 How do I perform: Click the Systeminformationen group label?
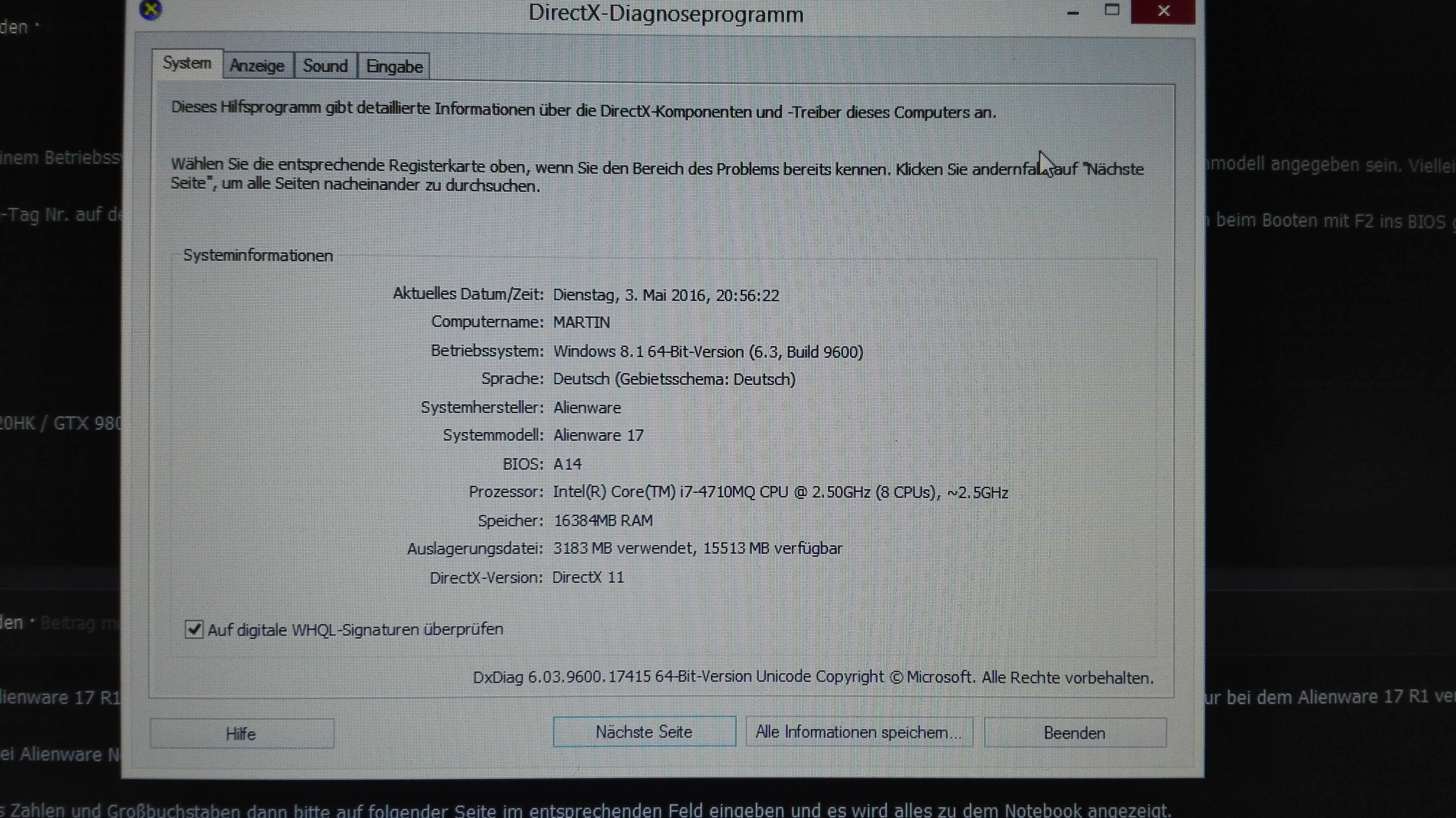click(x=258, y=256)
